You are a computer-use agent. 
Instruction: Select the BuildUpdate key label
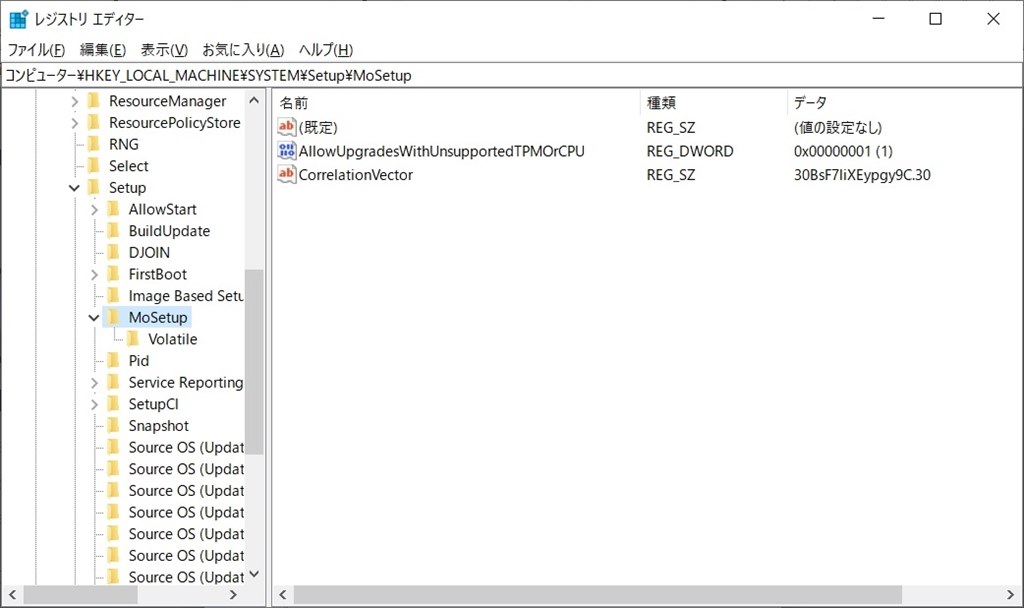169,231
